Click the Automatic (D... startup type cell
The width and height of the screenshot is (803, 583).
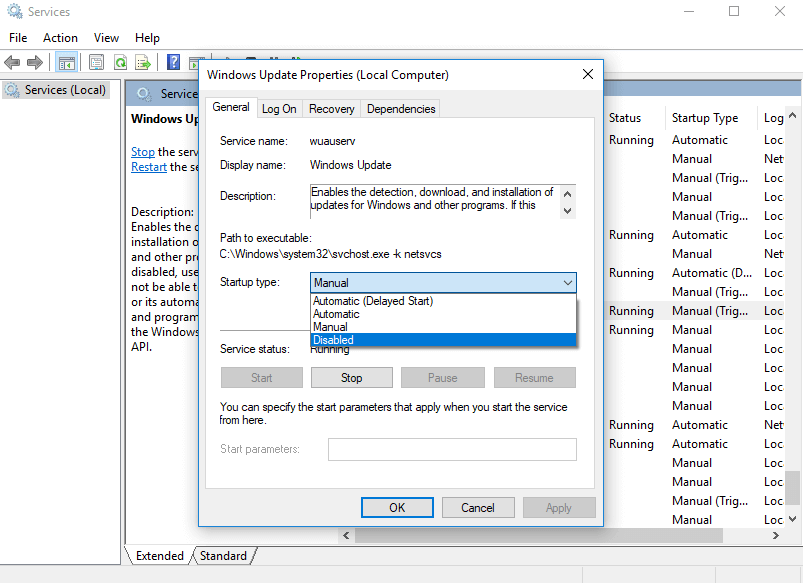[712, 273]
